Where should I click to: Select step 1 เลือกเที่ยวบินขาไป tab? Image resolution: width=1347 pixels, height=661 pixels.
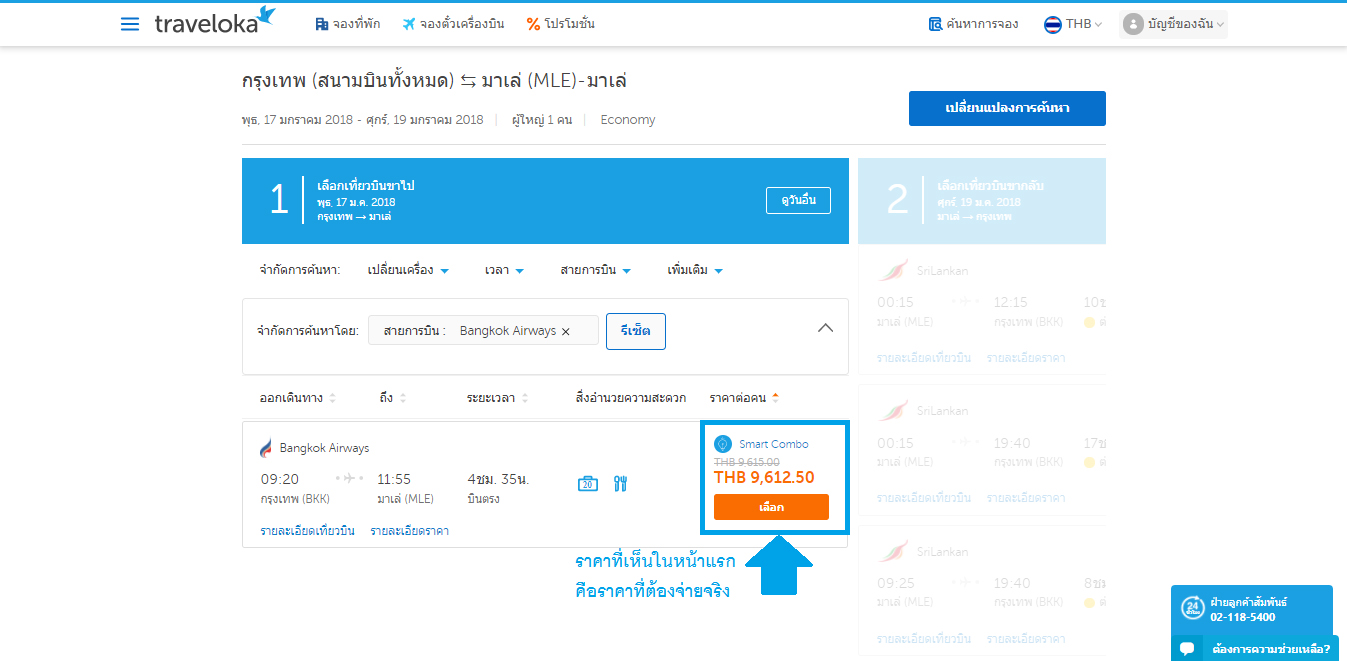pos(545,201)
